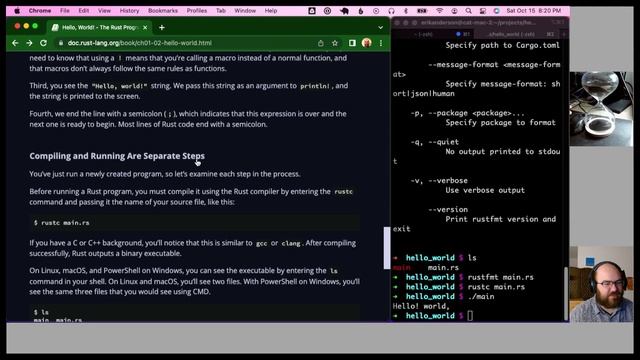Open the Chrome application menu

click(40, 11)
